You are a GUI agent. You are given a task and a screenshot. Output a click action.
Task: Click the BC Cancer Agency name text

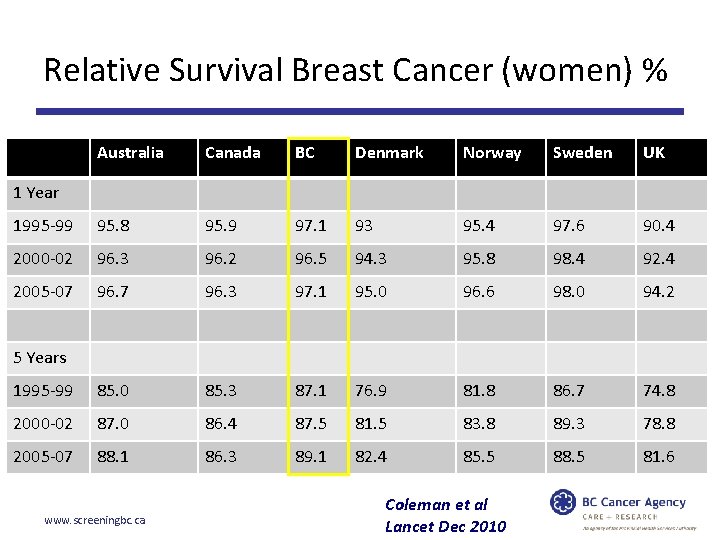coord(636,503)
